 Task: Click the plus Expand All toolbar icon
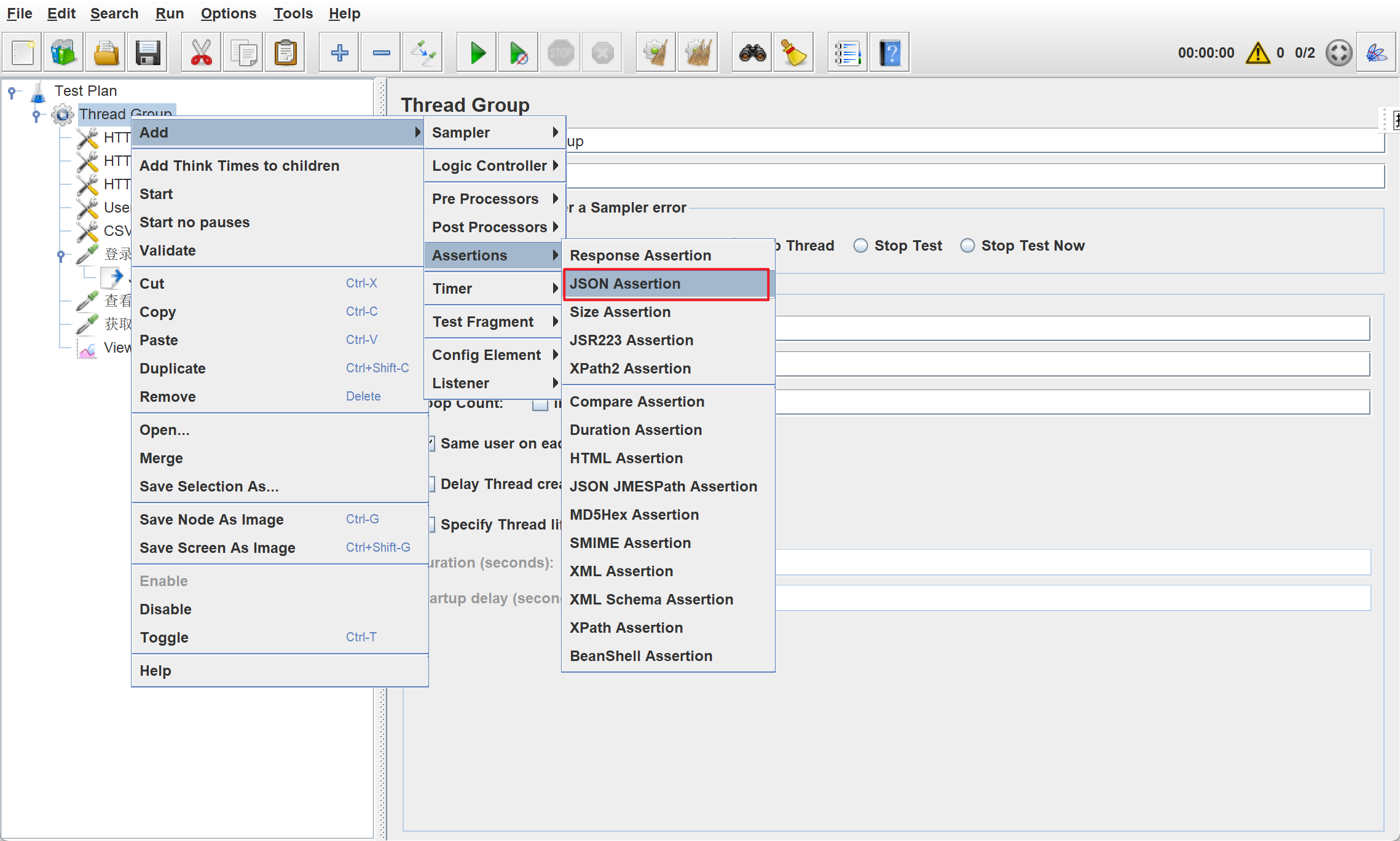click(339, 53)
